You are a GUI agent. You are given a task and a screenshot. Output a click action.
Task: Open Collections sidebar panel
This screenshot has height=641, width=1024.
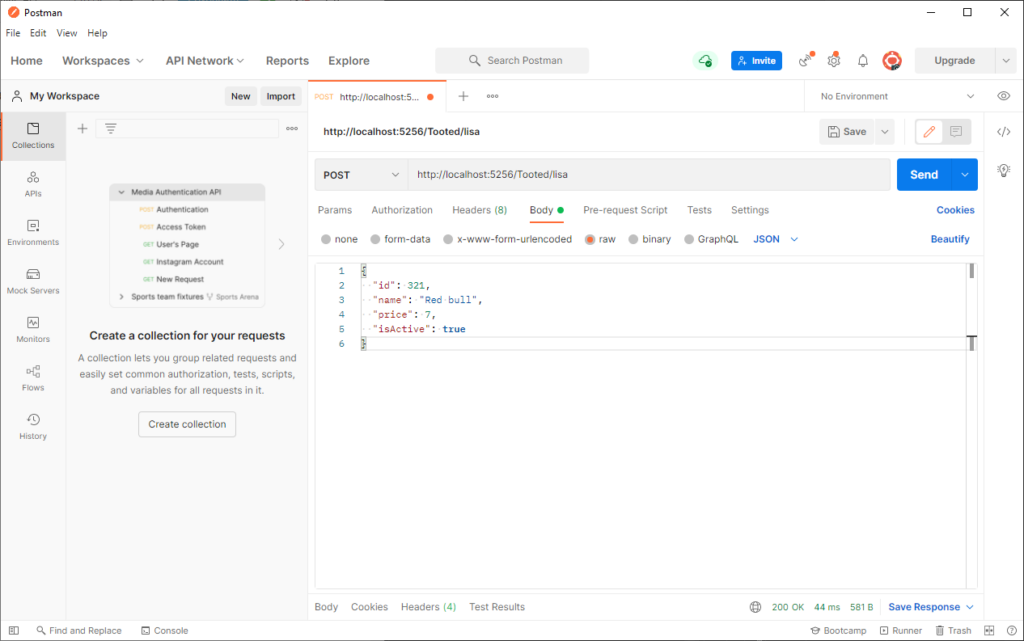(33, 136)
